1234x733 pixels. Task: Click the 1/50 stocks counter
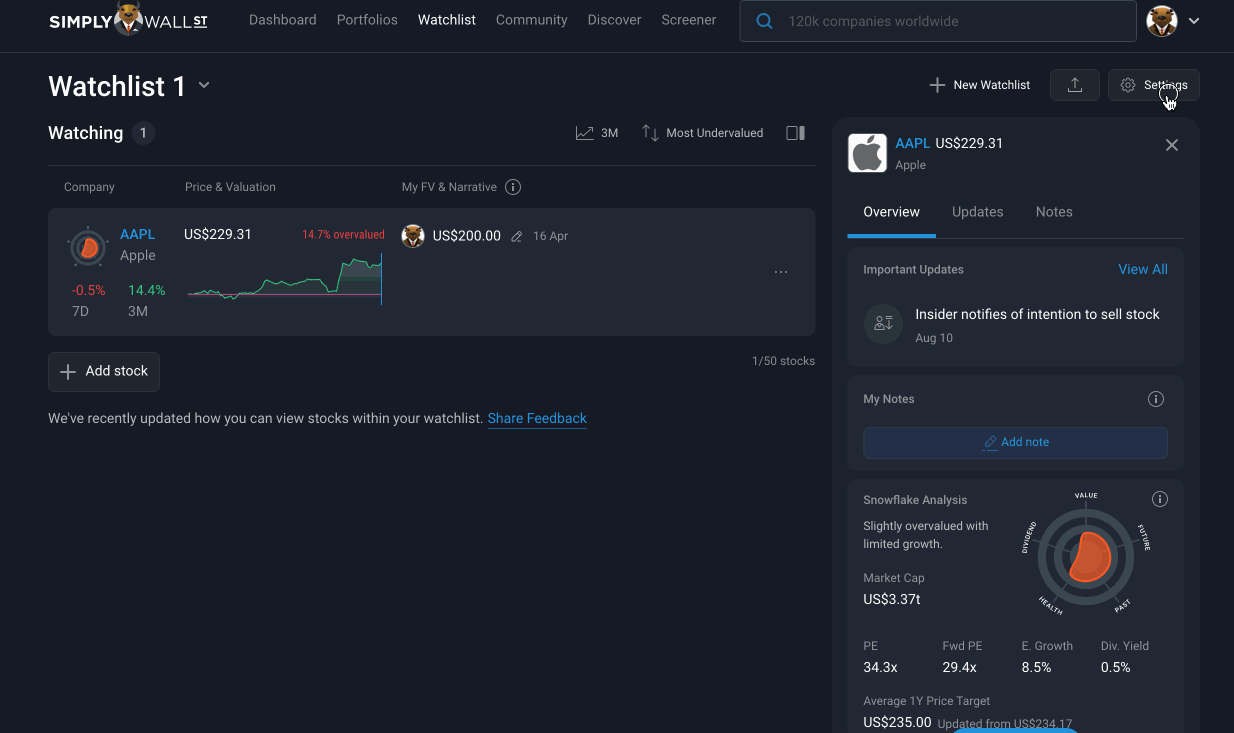tap(783, 361)
